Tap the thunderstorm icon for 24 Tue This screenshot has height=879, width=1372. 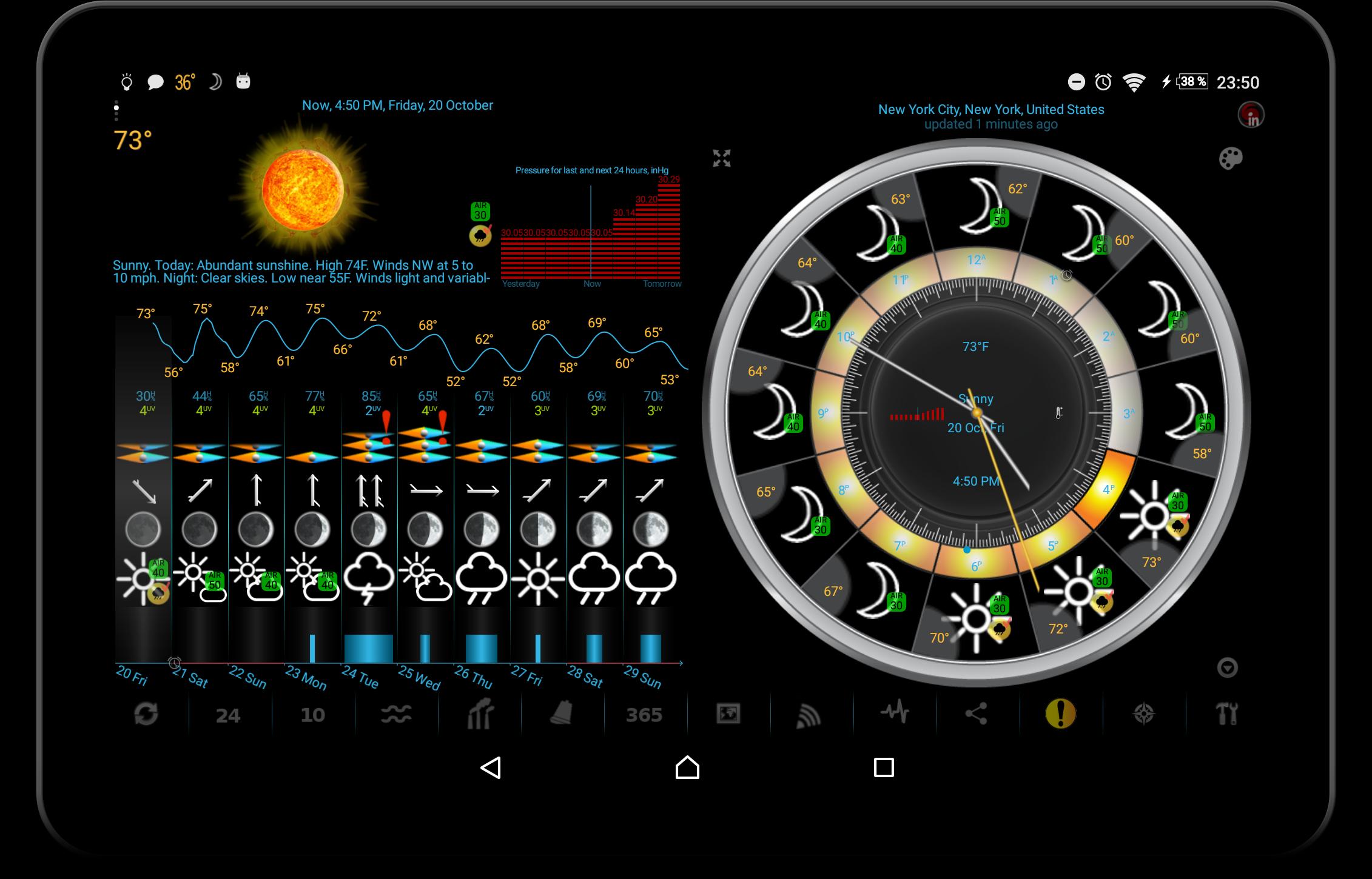coord(369,579)
